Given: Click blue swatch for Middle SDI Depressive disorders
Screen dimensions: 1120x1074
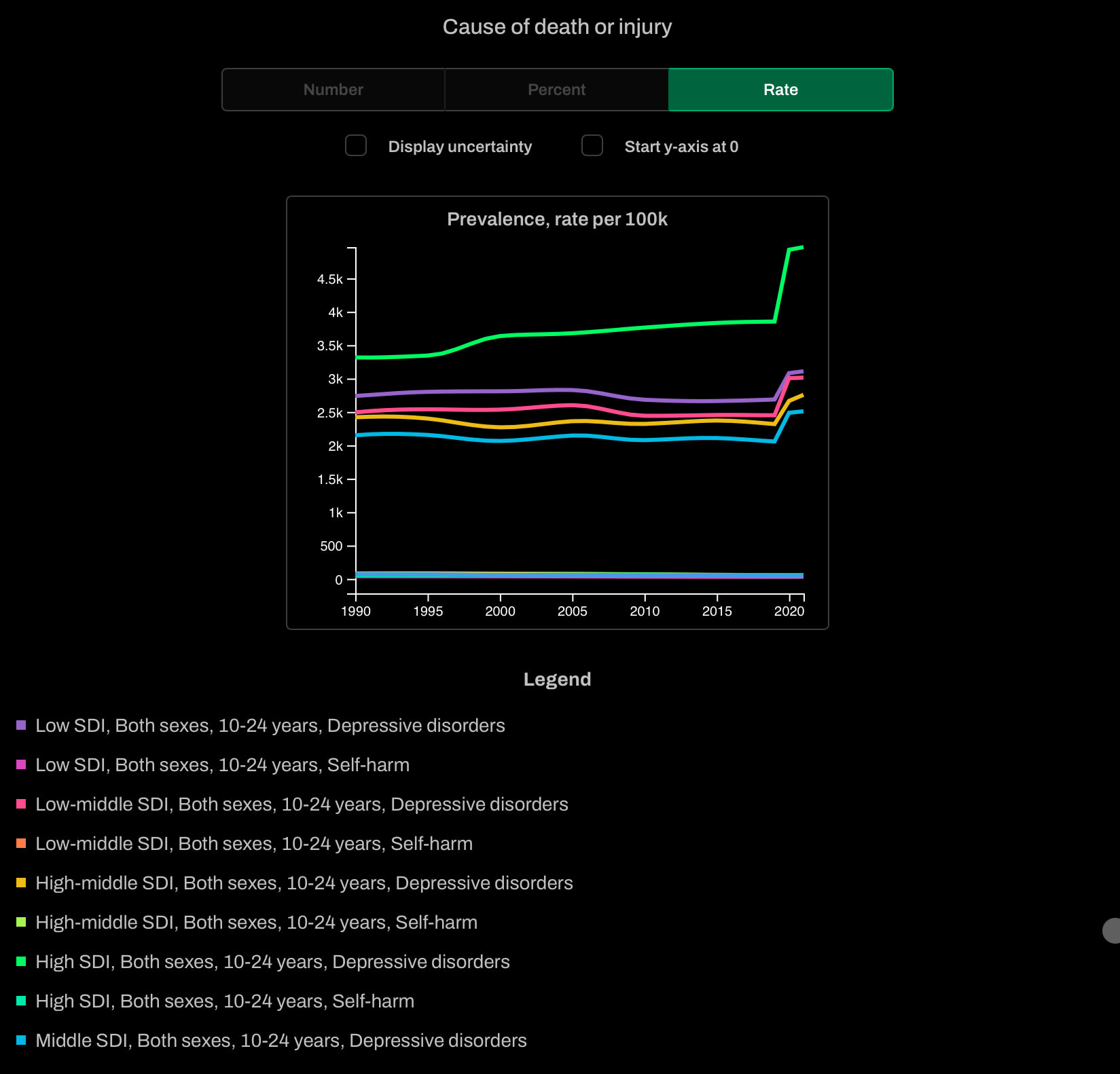Looking at the screenshot, I should click(21, 1040).
